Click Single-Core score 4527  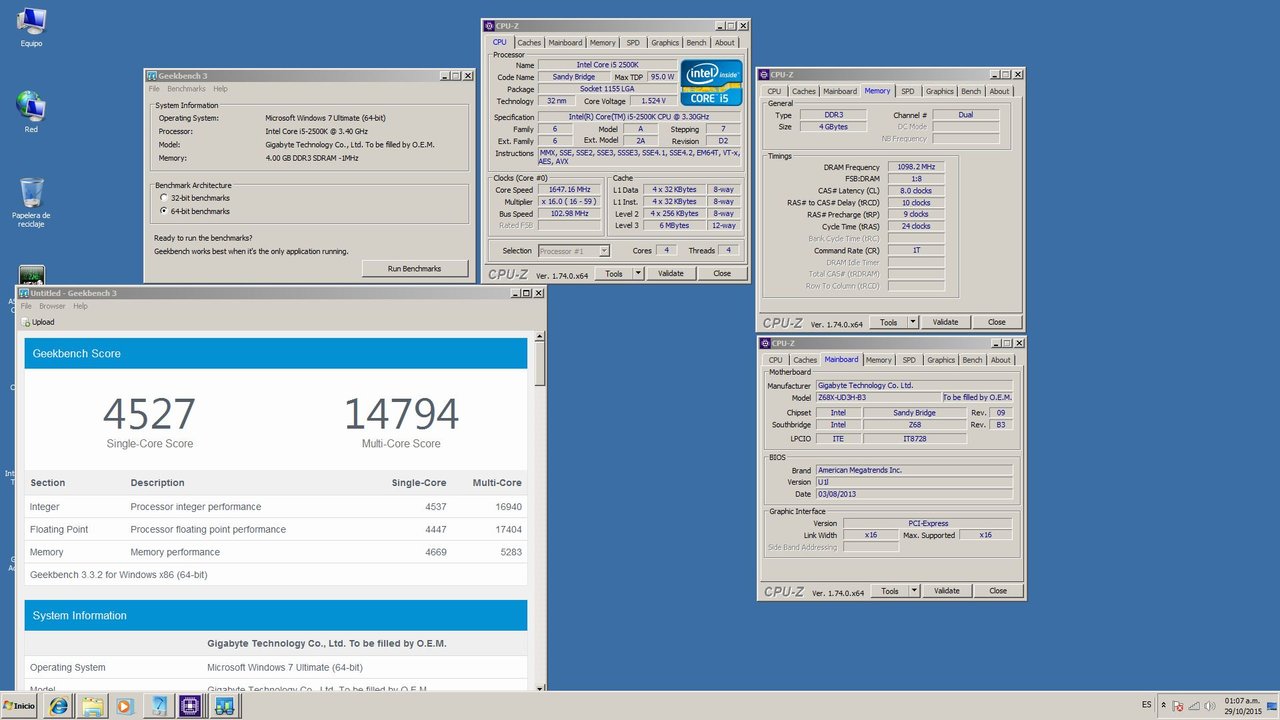(150, 413)
